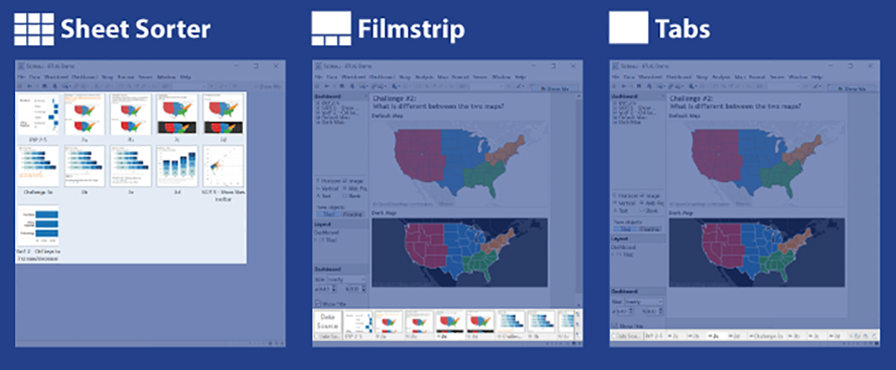Open Analysis menu in Filmstrip window
Screen dimensions: 896x370
[x=424, y=77]
